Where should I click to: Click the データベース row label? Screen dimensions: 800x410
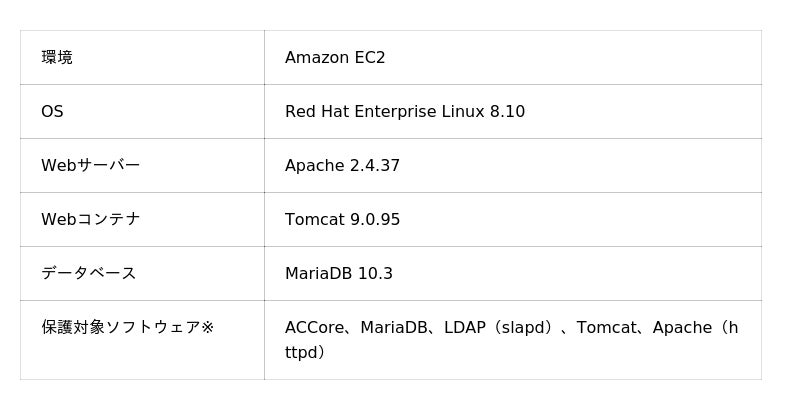[88, 274]
